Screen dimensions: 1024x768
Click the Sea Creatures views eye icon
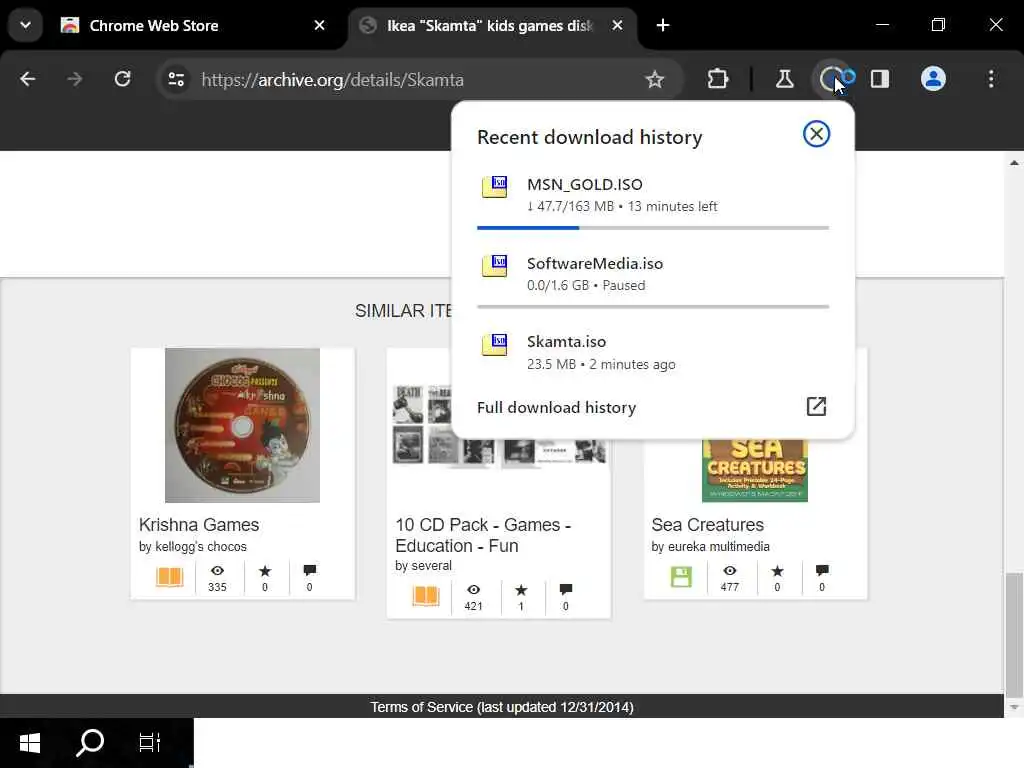coord(729,571)
